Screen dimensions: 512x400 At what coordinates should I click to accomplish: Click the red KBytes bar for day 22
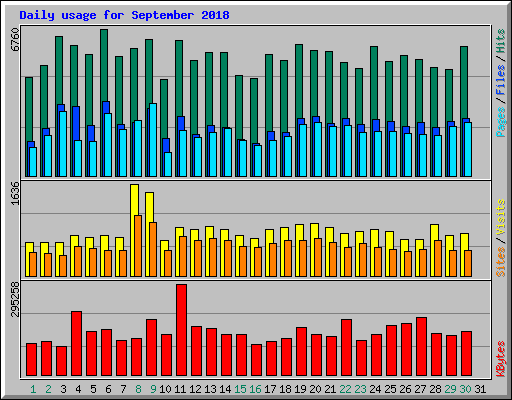click(x=347, y=348)
